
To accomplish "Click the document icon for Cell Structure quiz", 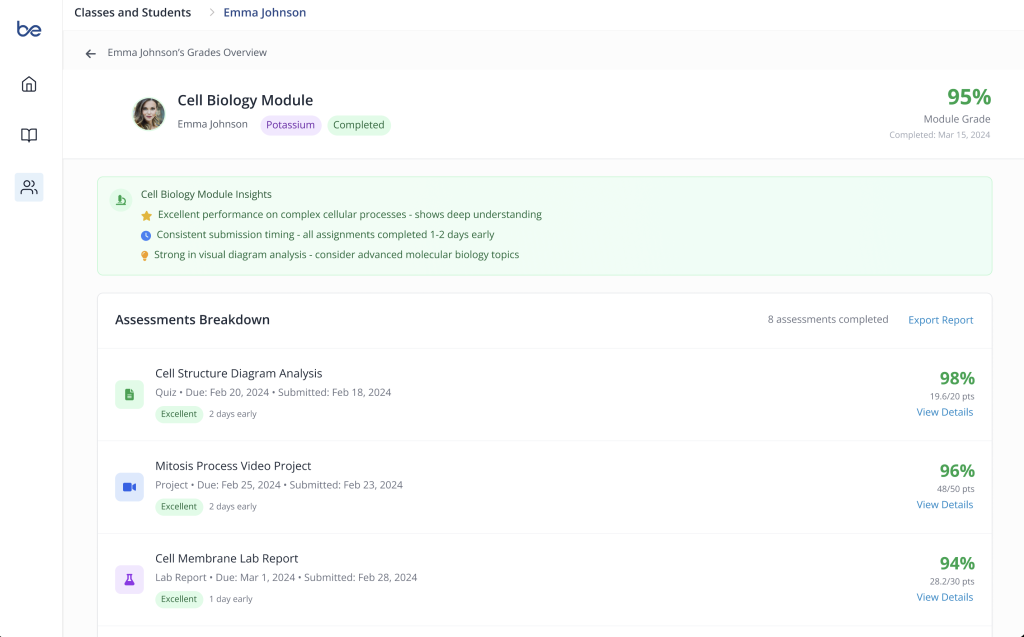I will pos(129,395).
